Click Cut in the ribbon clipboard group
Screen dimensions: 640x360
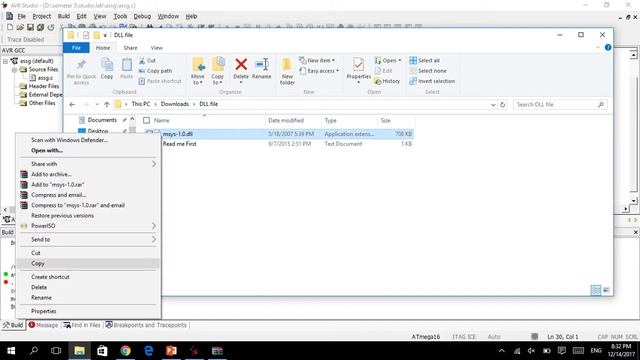click(147, 60)
